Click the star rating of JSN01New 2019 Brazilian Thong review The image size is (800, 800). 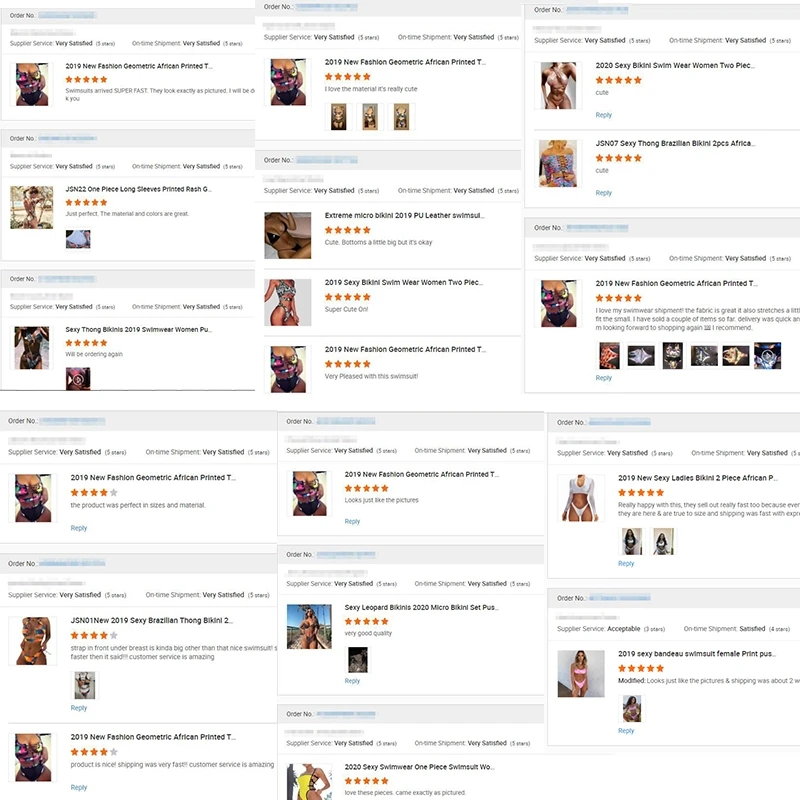click(94, 635)
